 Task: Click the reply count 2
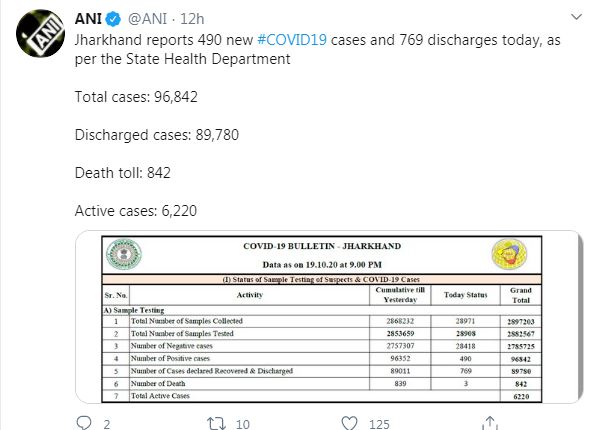pyautogui.click(x=107, y=424)
